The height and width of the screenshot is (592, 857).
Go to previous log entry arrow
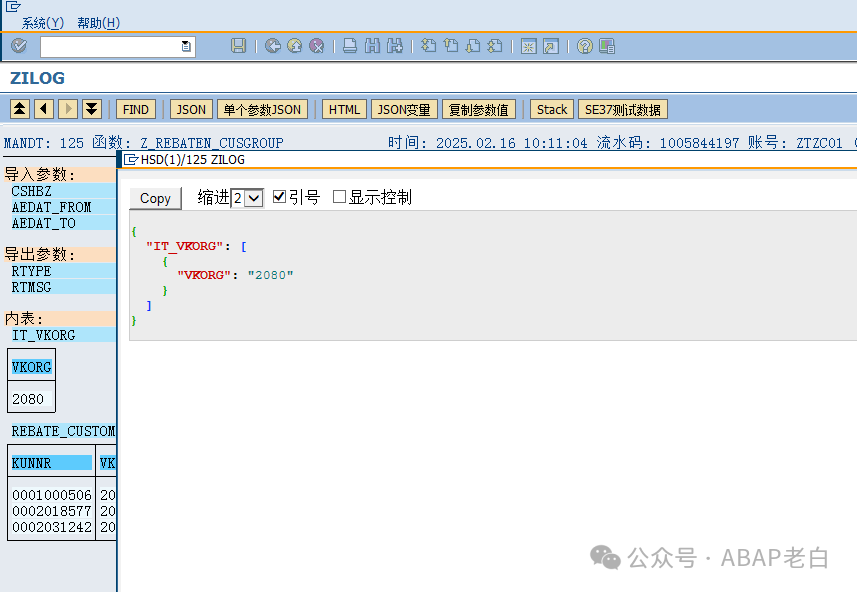pyautogui.click(x=44, y=109)
